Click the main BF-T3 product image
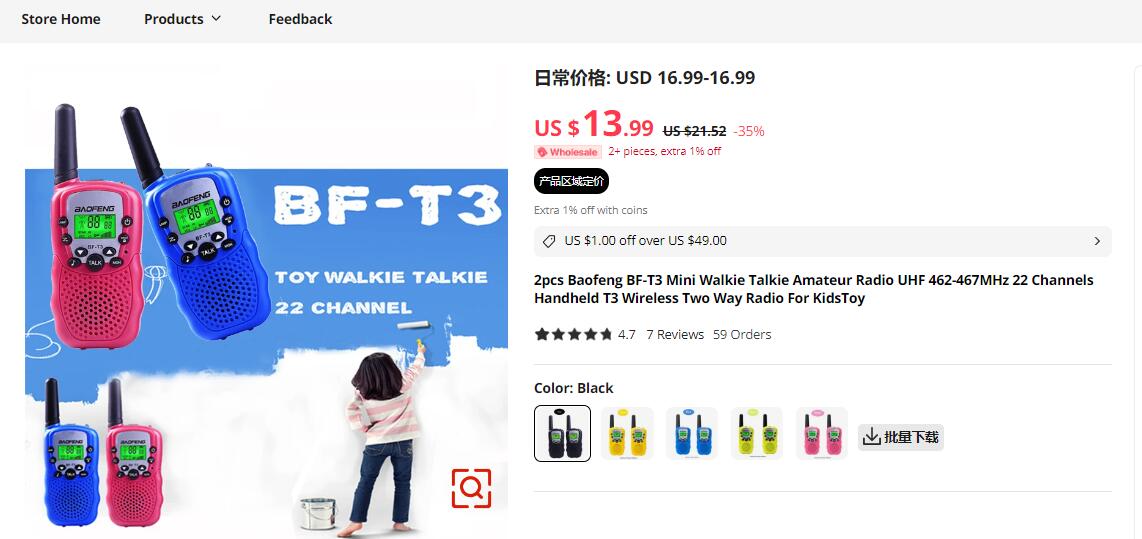This screenshot has width=1142, height=539. (267, 302)
